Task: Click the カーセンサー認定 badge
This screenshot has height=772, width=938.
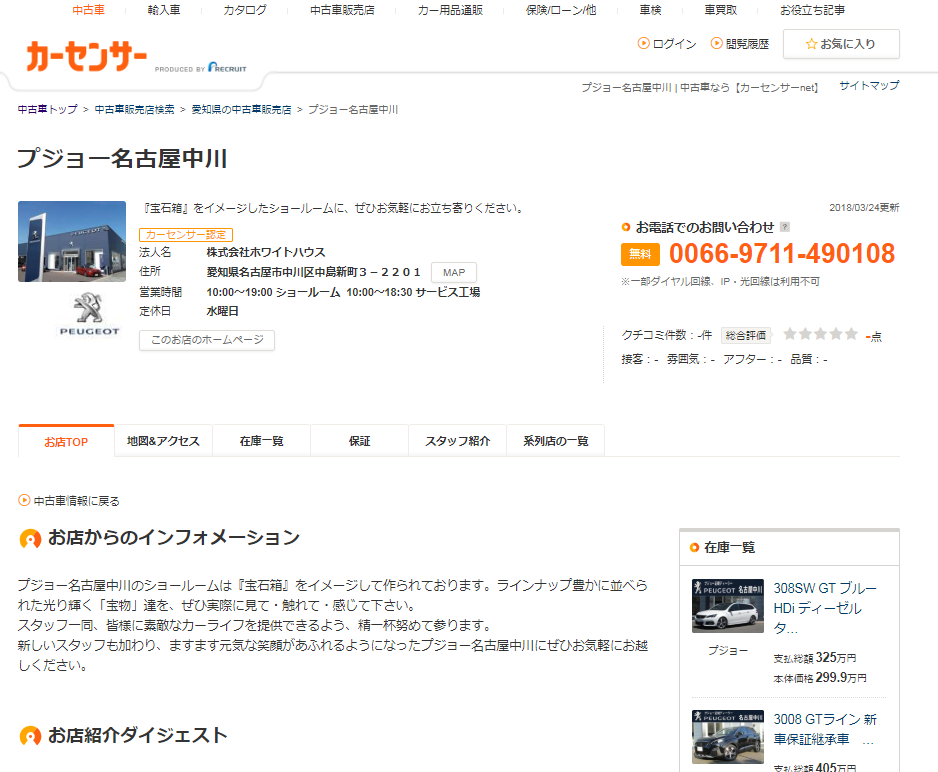Action: (186, 234)
